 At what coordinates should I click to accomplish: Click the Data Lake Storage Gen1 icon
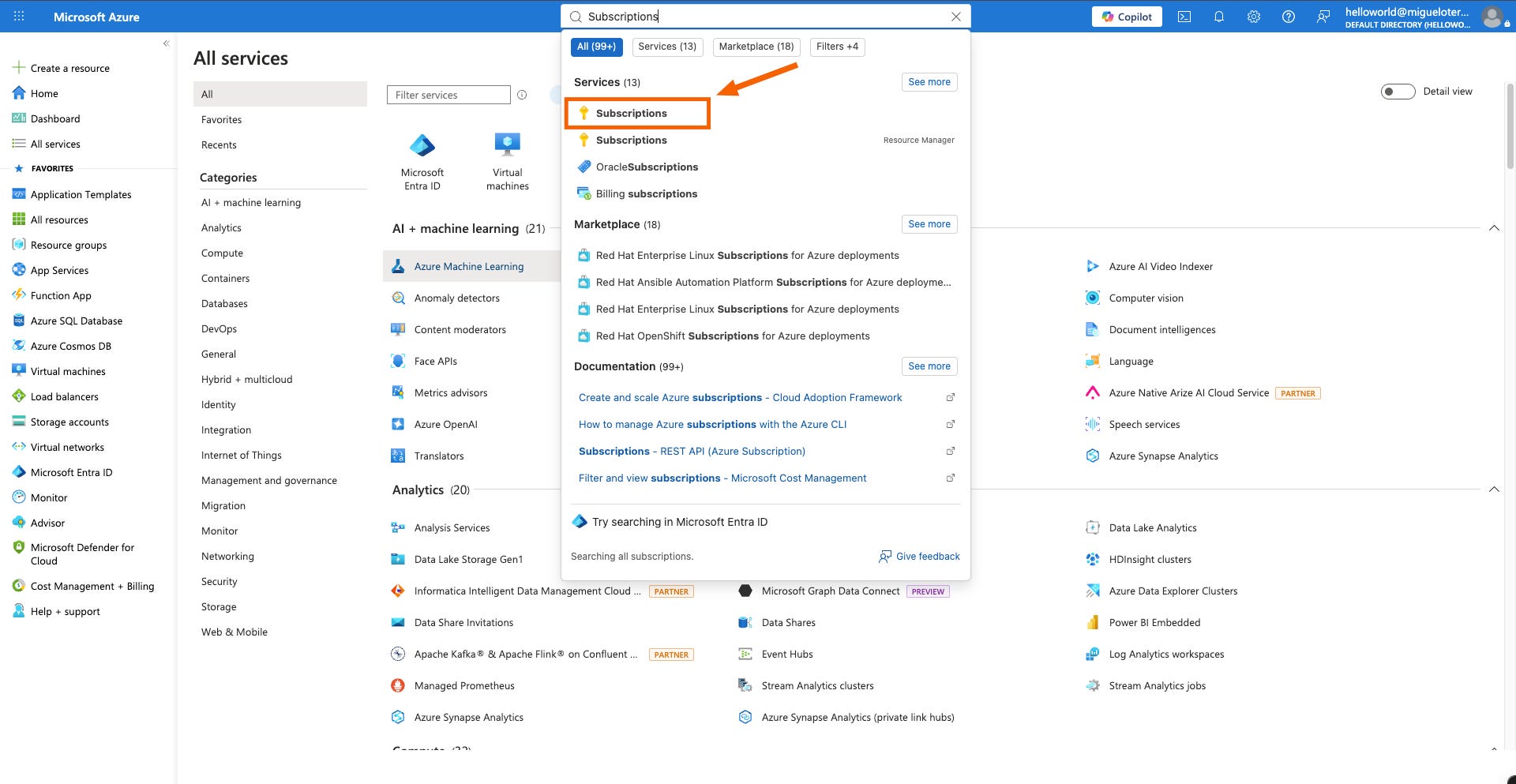point(399,559)
